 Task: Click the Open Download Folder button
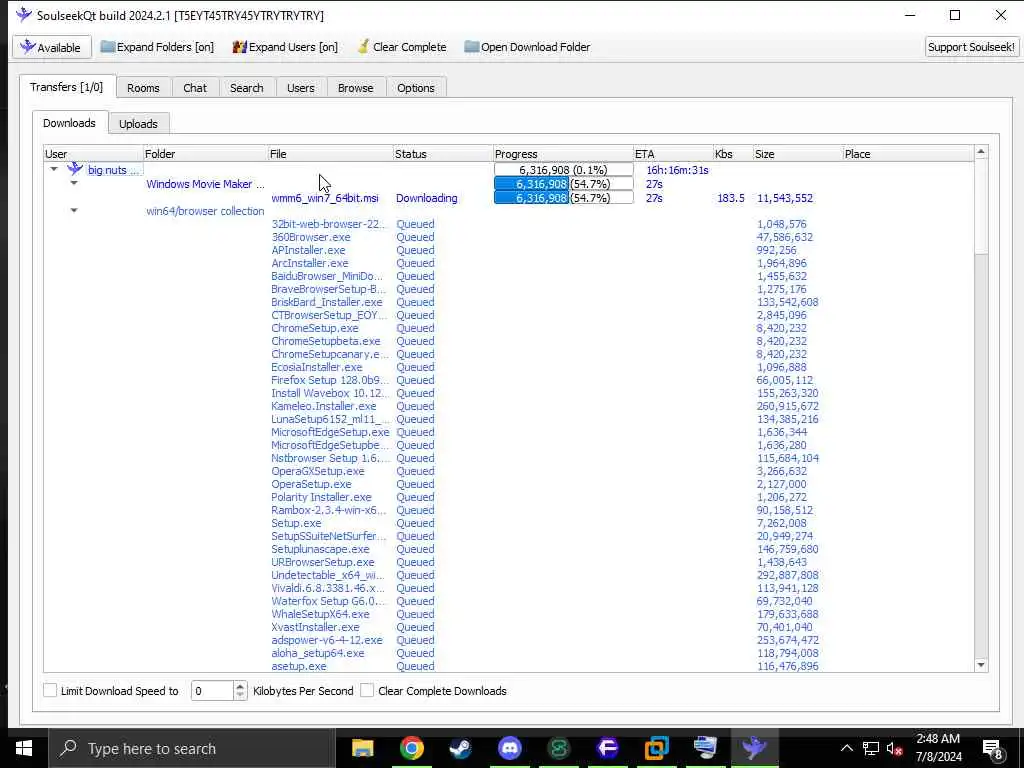click(527, 47)
